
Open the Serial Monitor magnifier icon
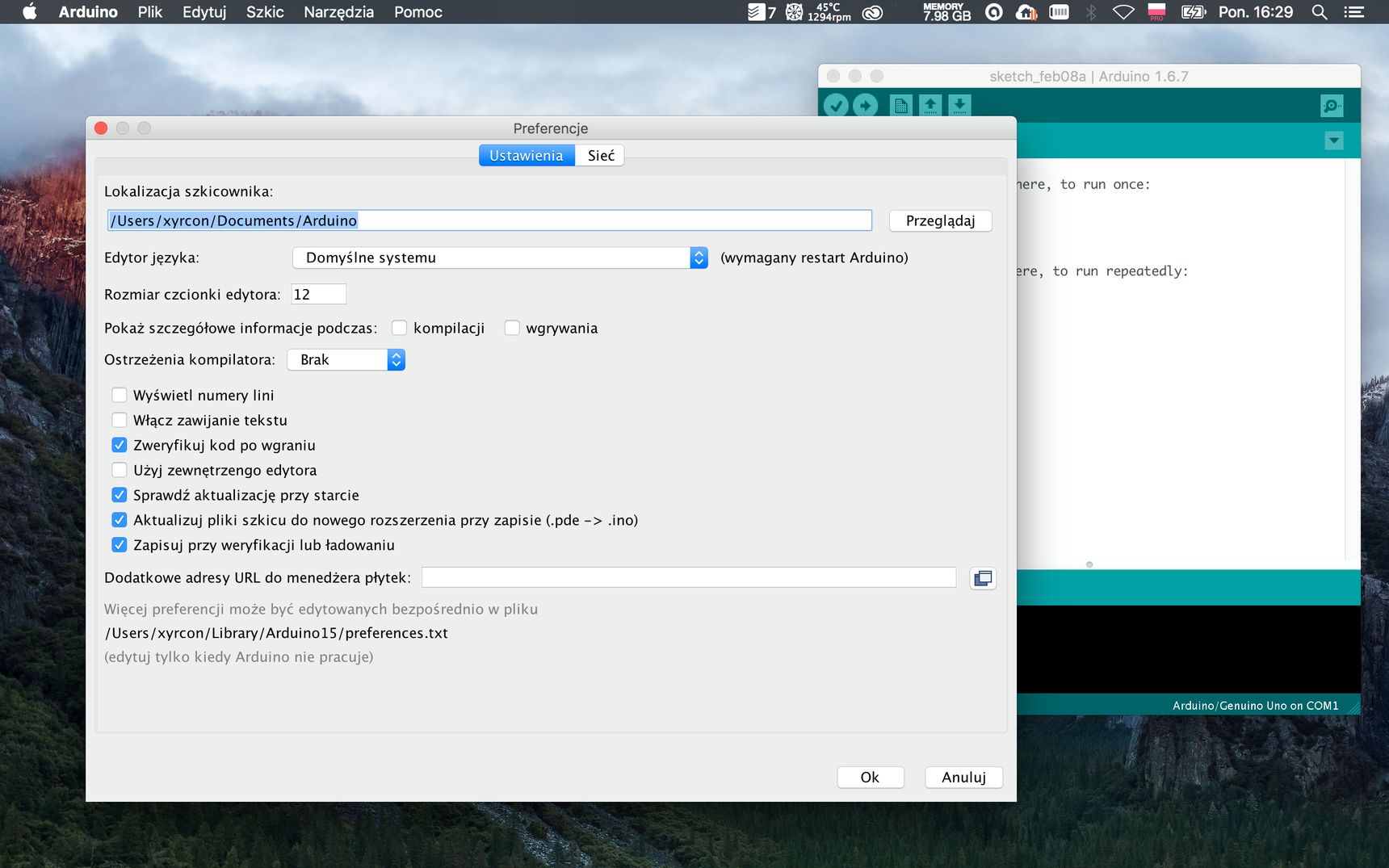click(x=1332, y=106)
